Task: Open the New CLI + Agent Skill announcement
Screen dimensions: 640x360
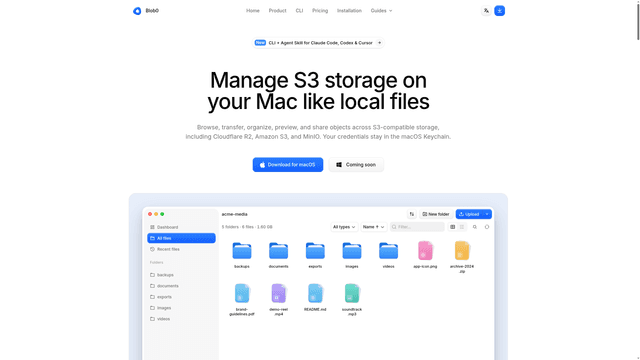Action: pos(318,43)
